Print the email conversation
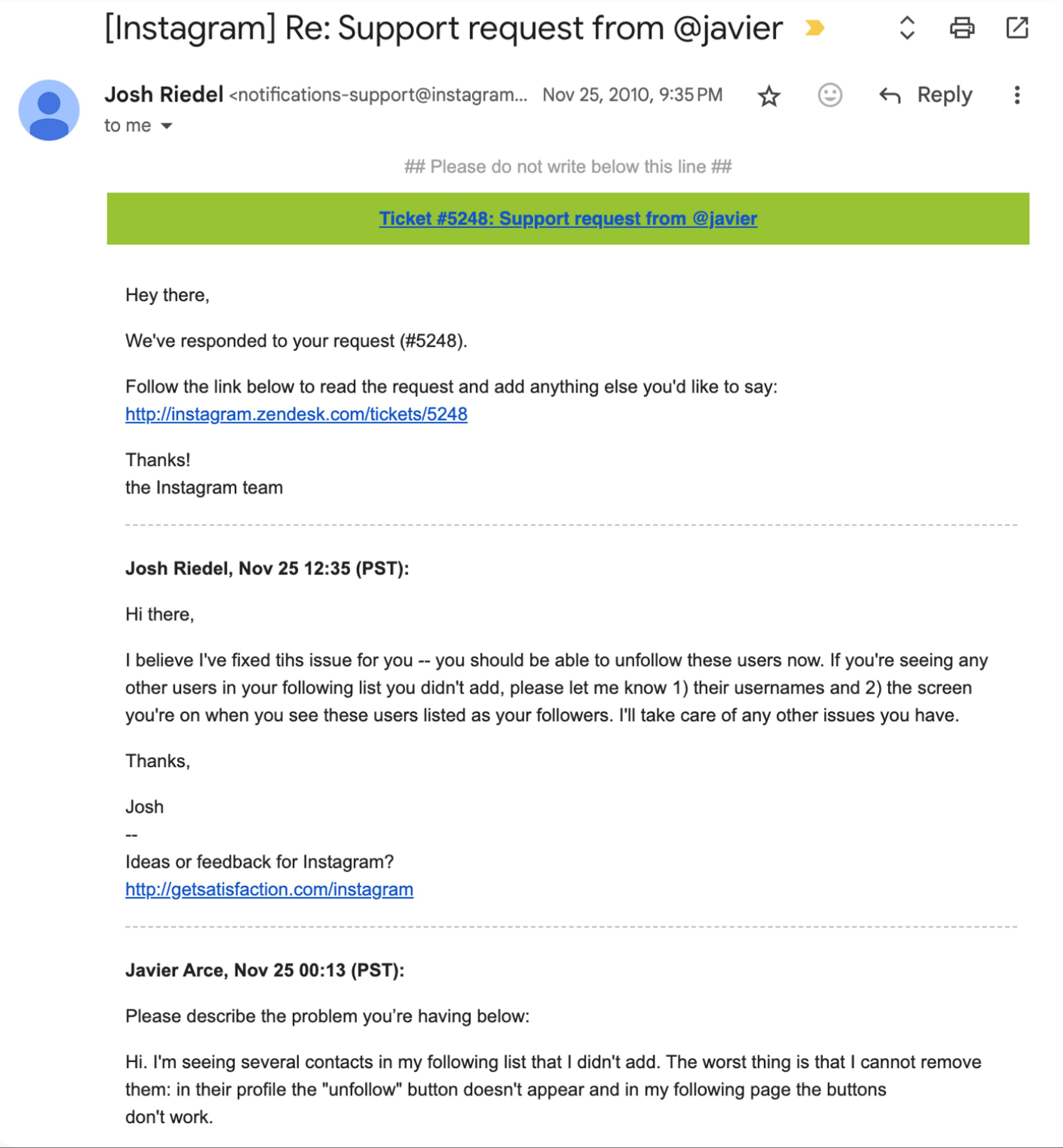This screenshot has width=1063, height=1148. (961, 28)
